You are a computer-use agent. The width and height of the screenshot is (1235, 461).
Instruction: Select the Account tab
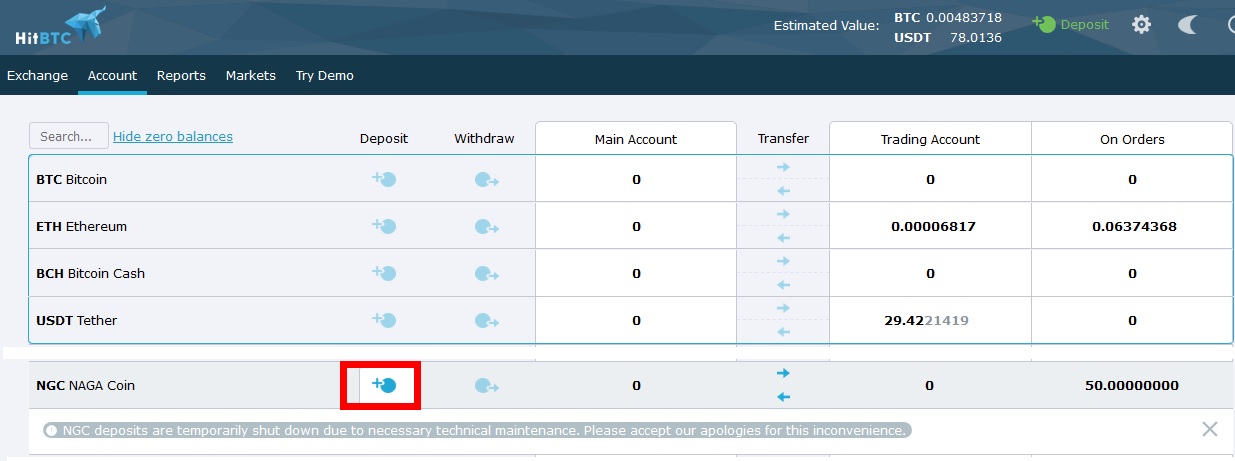pos(112,75)
